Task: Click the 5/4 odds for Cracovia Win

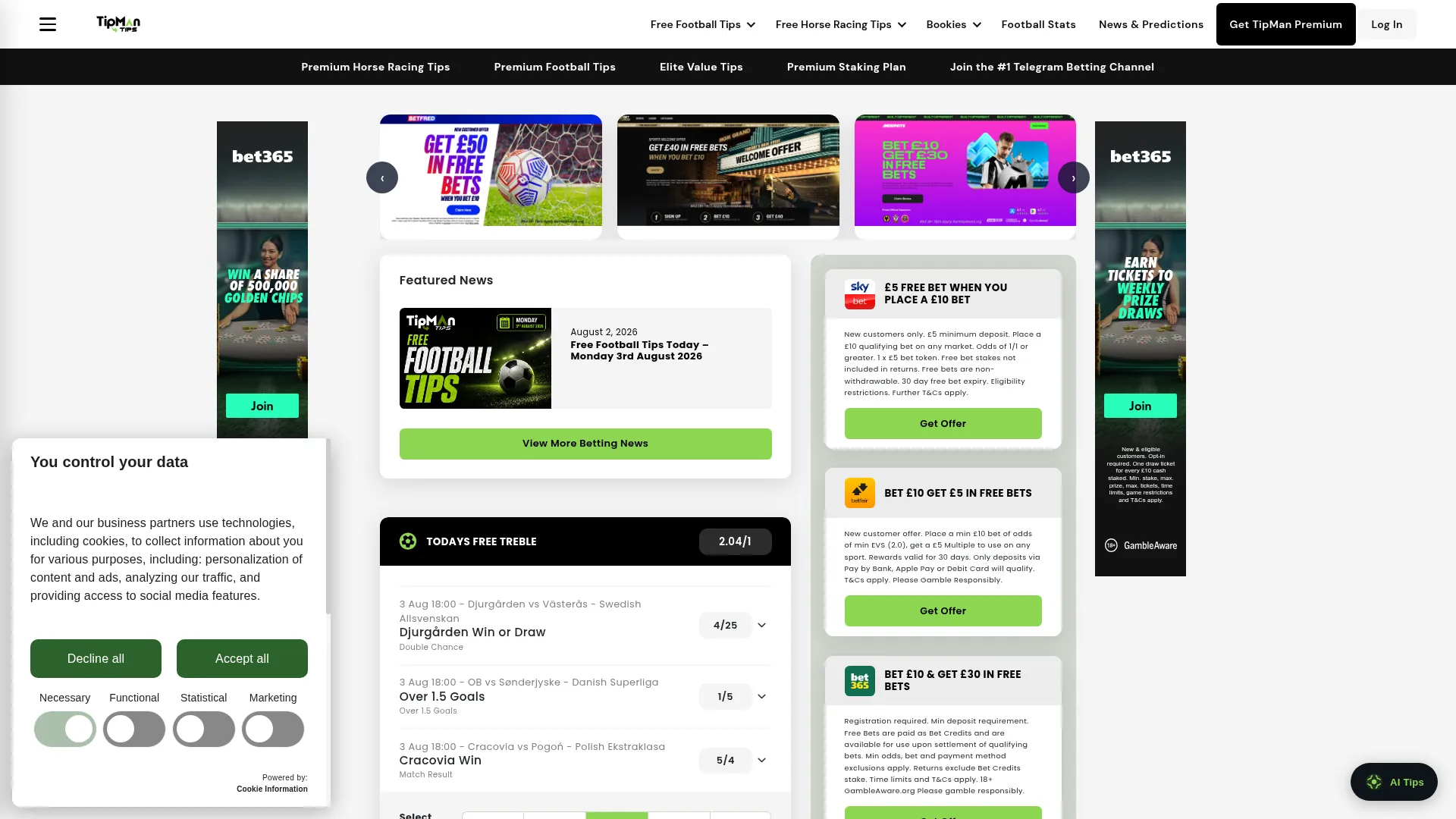Action: 726,761
